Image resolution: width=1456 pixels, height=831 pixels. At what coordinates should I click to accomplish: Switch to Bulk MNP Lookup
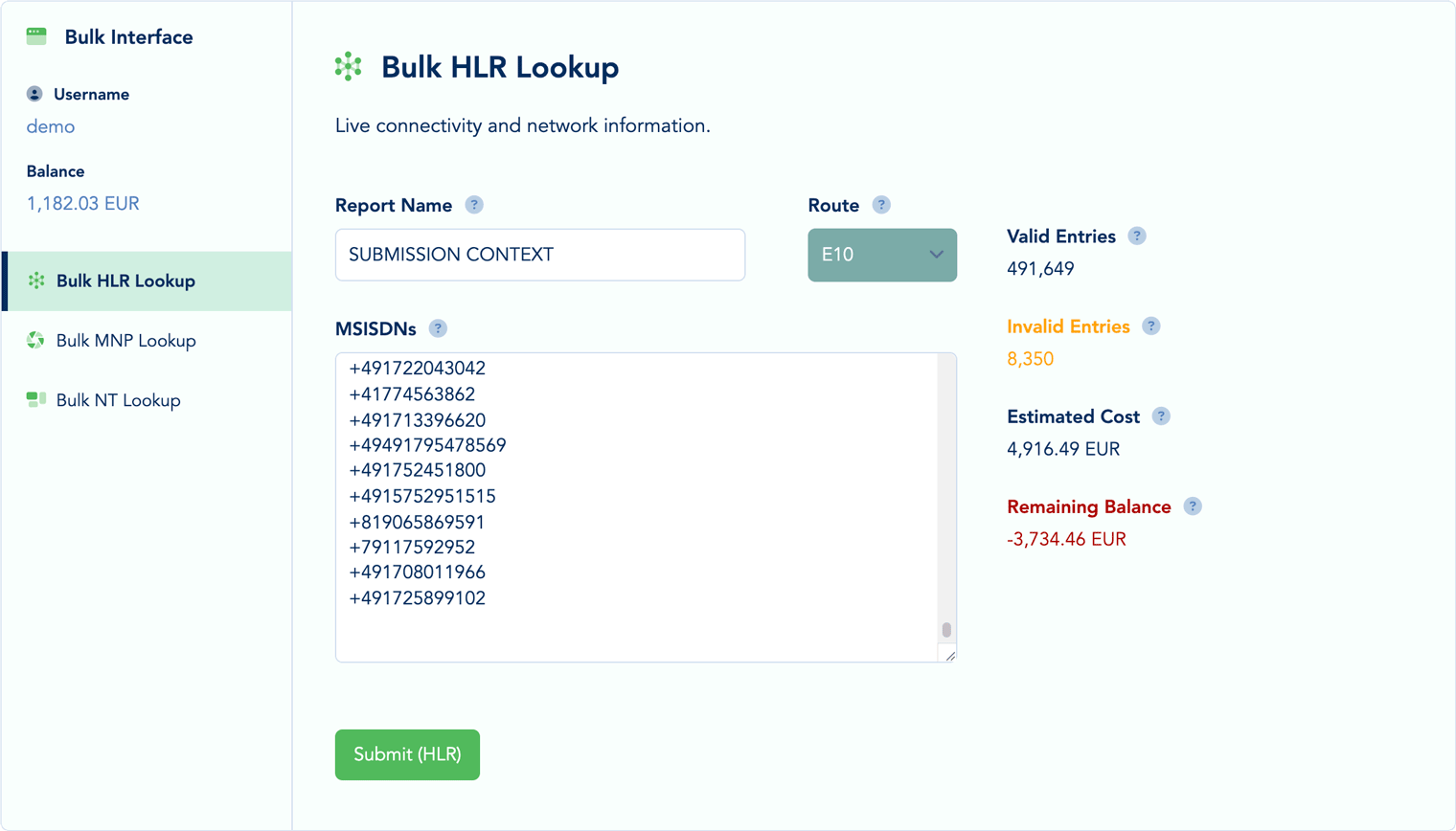click(125, 341)
